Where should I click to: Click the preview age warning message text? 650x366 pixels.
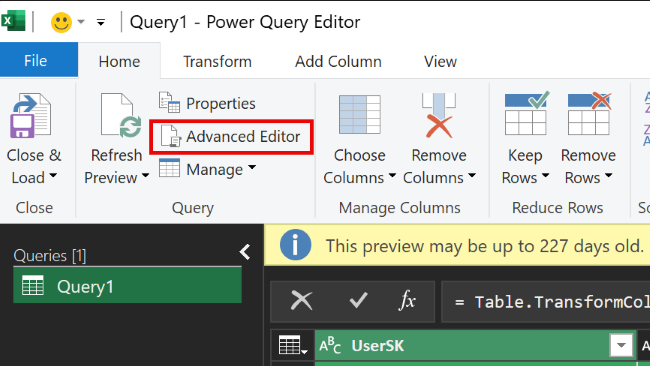(485, 246)
